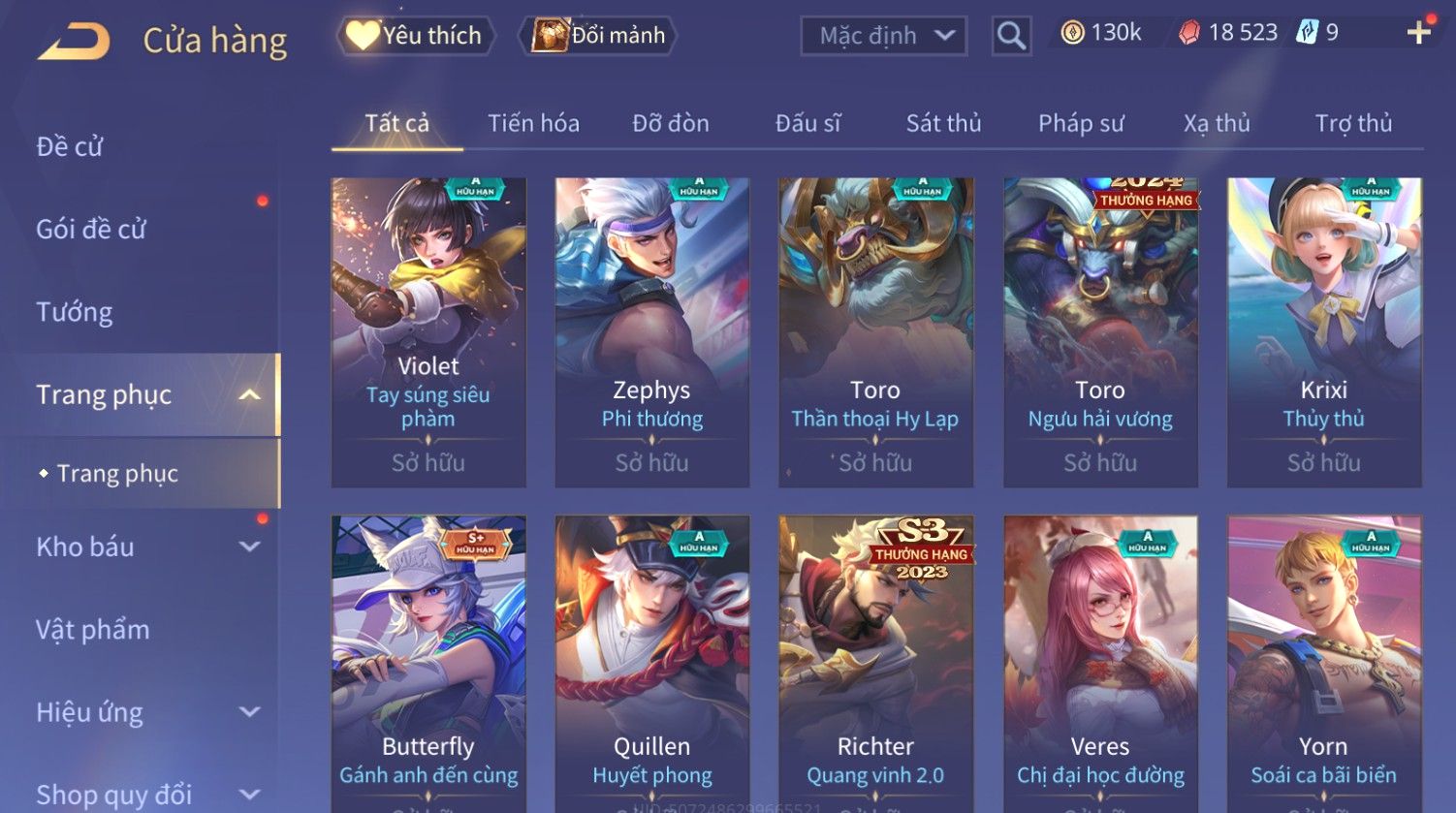Click the back arrow icon
1456x813 pixels.
click(73, 41)
